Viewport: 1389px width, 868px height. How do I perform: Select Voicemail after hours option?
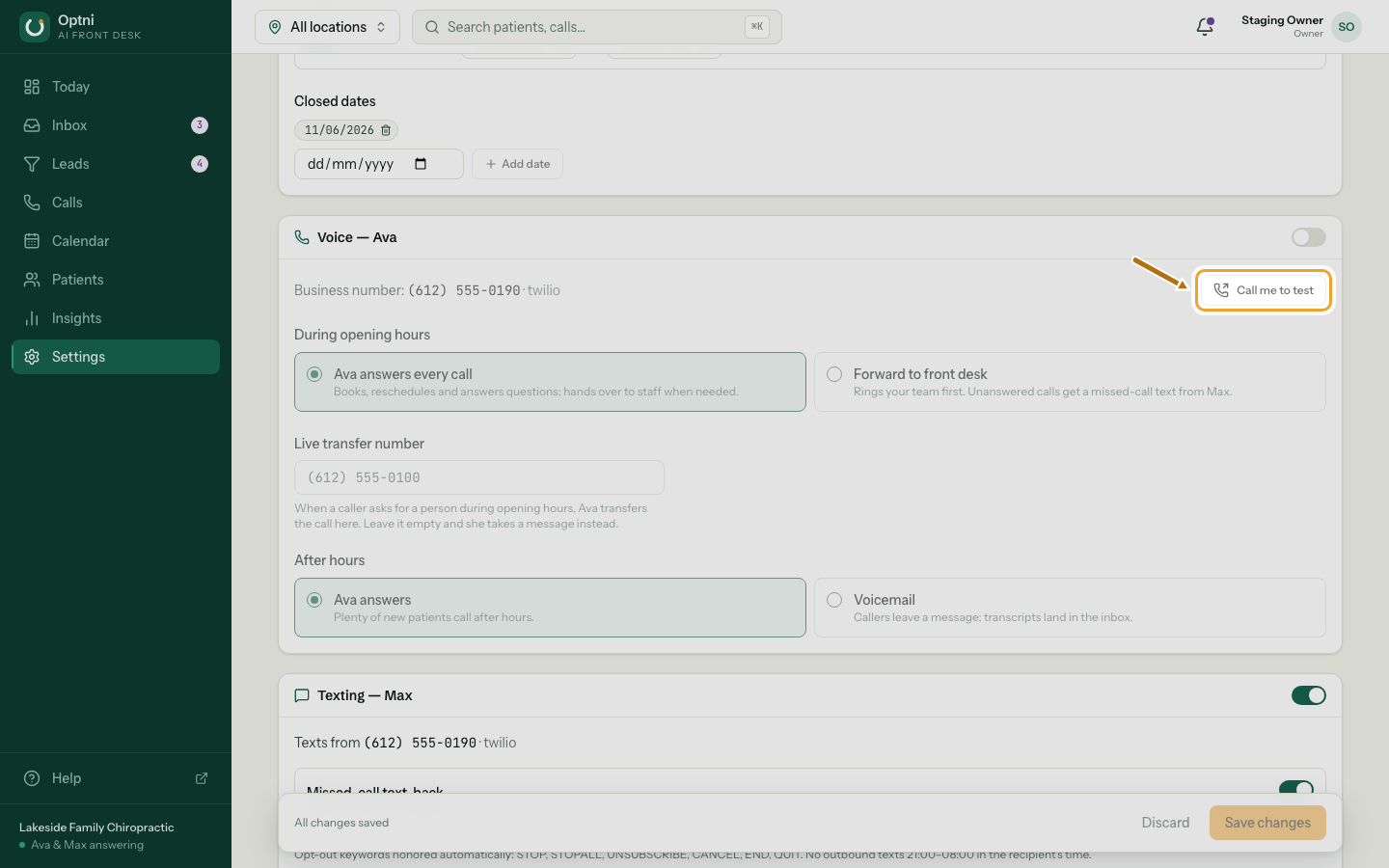[x=1070, y=608]
